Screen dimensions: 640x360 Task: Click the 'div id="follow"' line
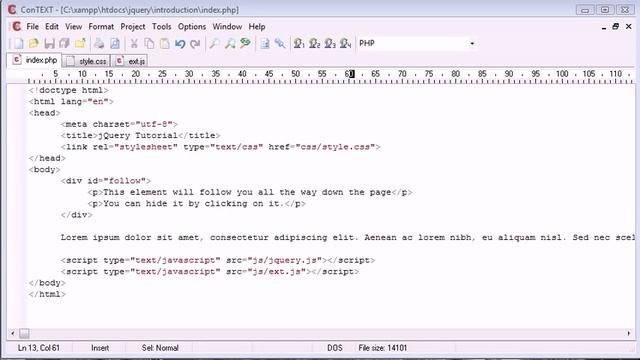(106, 181)
